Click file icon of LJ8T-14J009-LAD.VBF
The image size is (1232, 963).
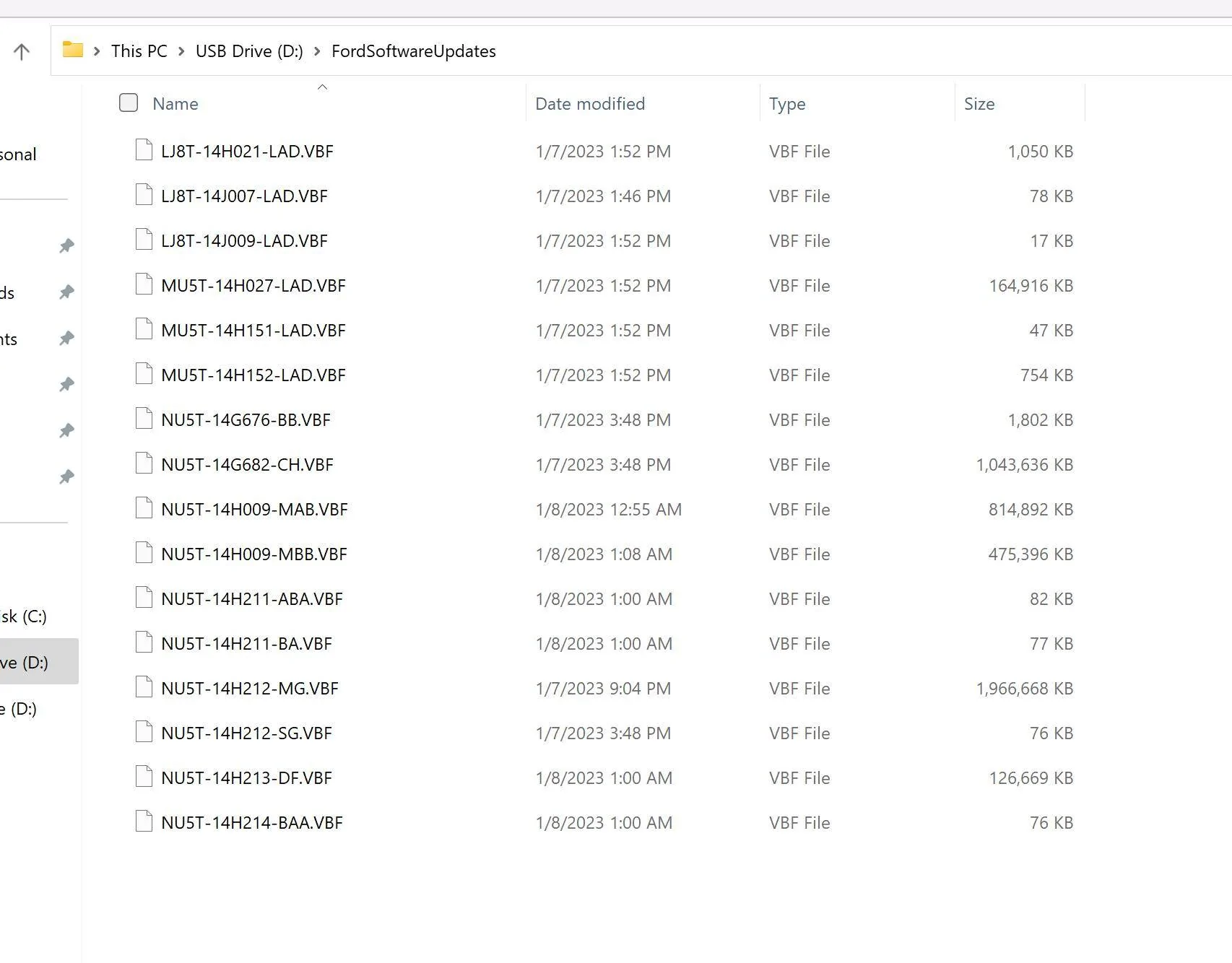point(144,240)
